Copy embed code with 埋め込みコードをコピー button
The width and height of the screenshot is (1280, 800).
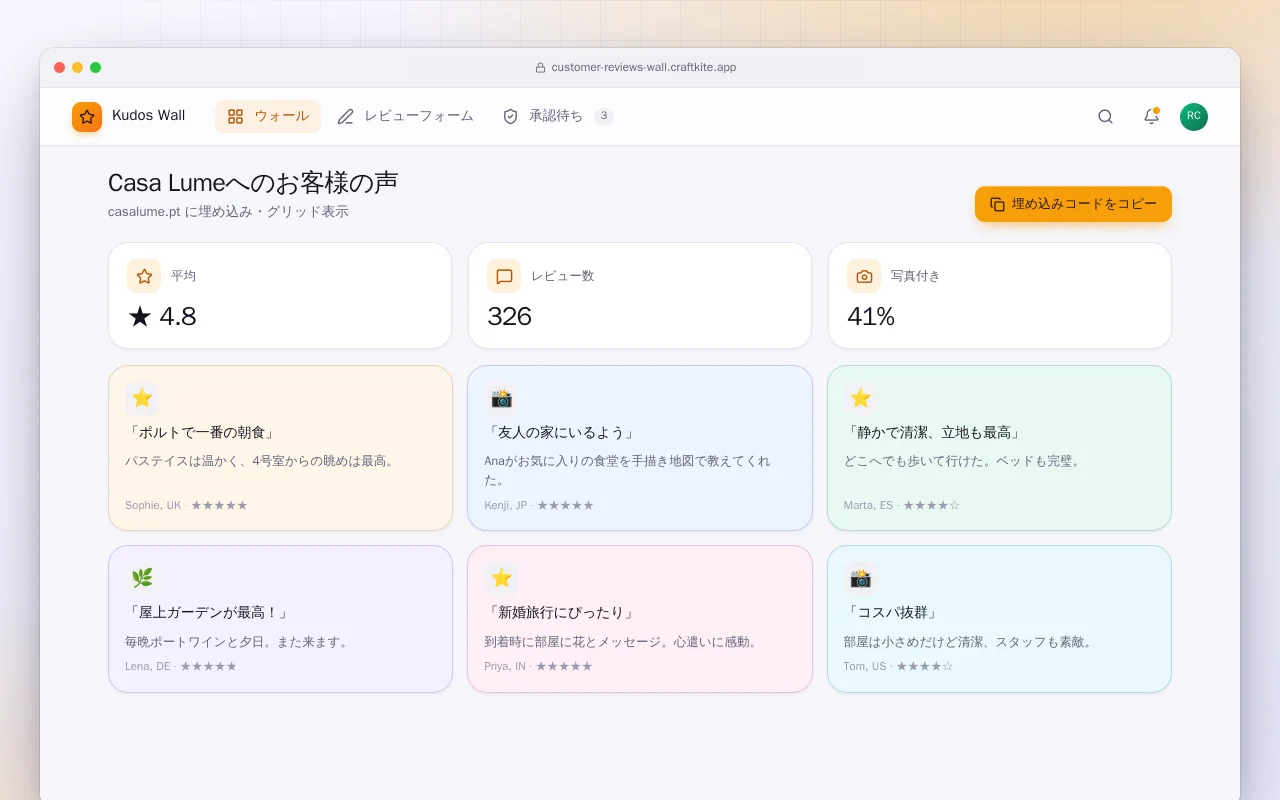coord(1073,204)
